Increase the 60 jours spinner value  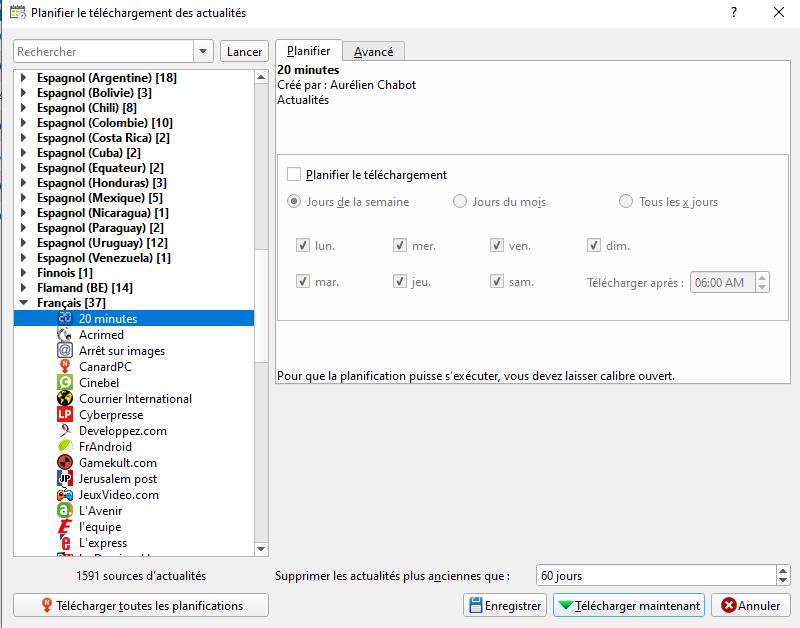point(783,570)
